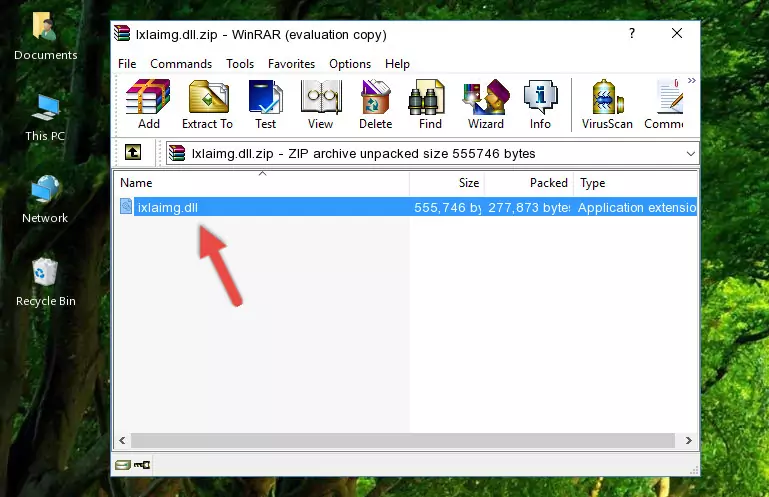Image resolution: width=769 pixels, height=497 pixels.
Task: Expand the archive path dropdown
Action: tap(691, 154)
